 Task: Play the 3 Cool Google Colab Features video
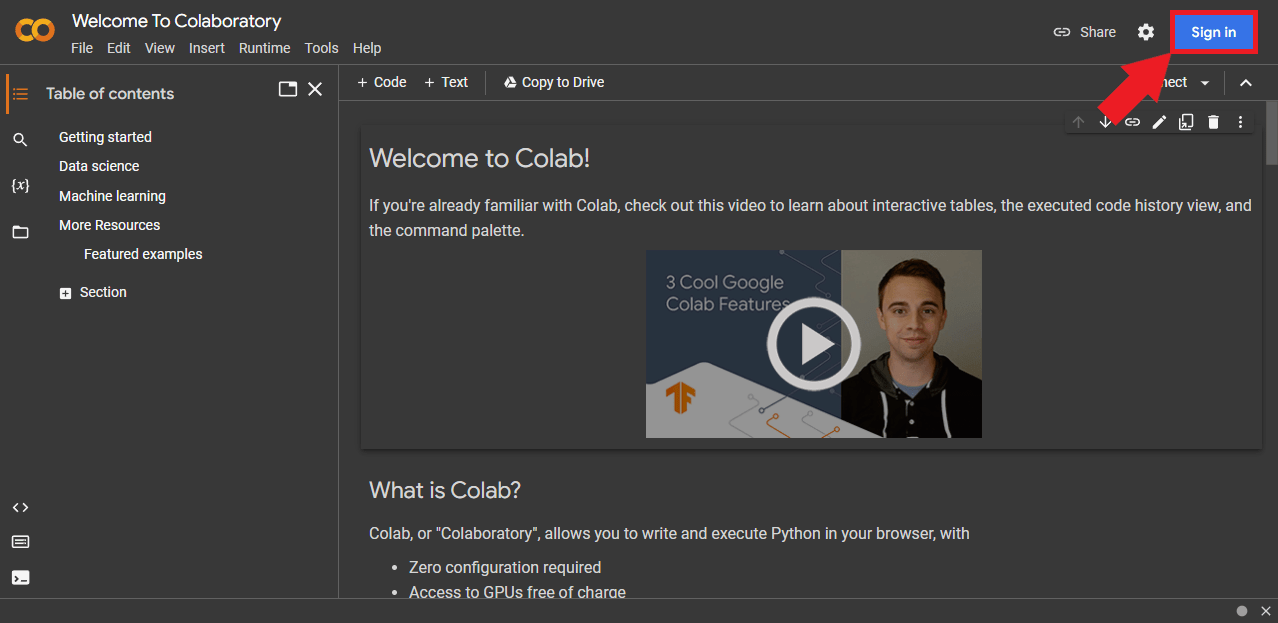tap(814, 344)
